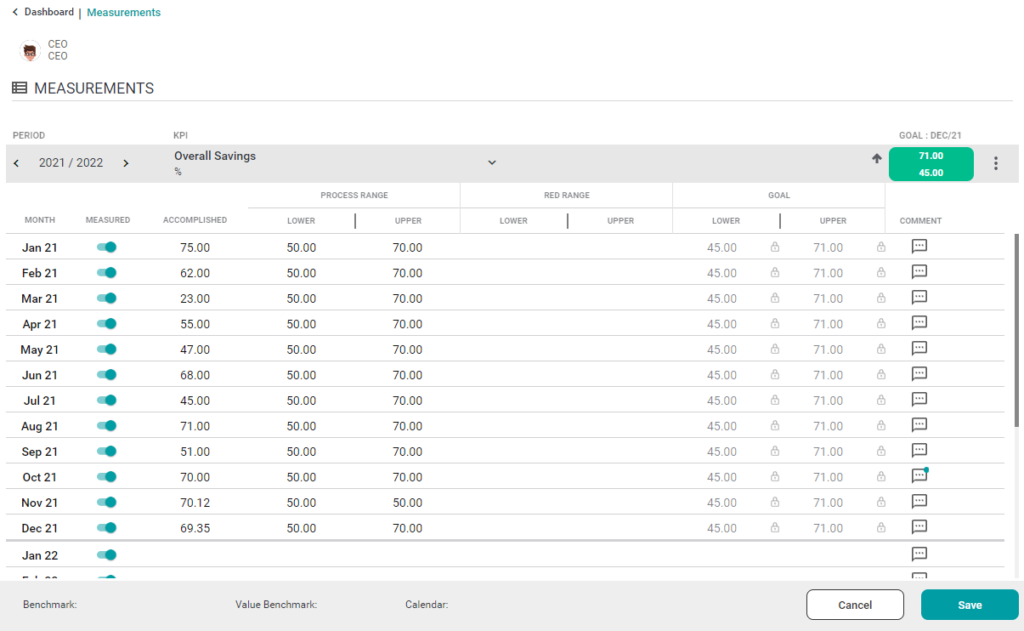Toggle the Jan 22 measured switch
The width and height of the screenshot is (1024, 631).
[106, 555]
